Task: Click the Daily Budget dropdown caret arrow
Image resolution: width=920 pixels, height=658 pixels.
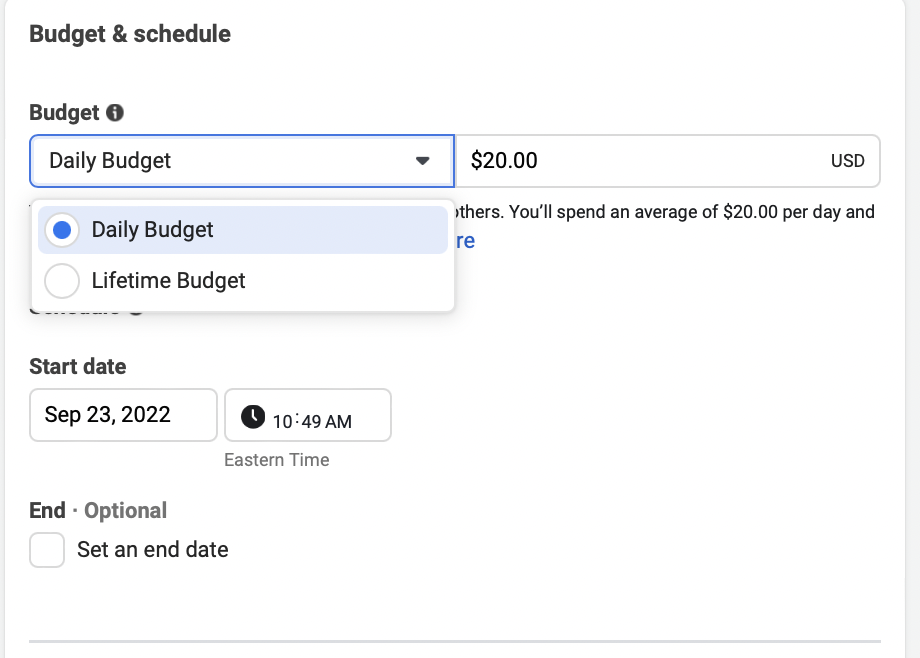Action: click(422, 161)
